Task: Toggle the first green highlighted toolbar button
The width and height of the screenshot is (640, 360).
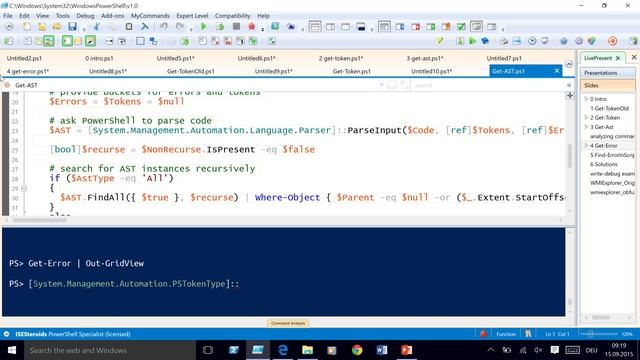Action: coord(67,41)
